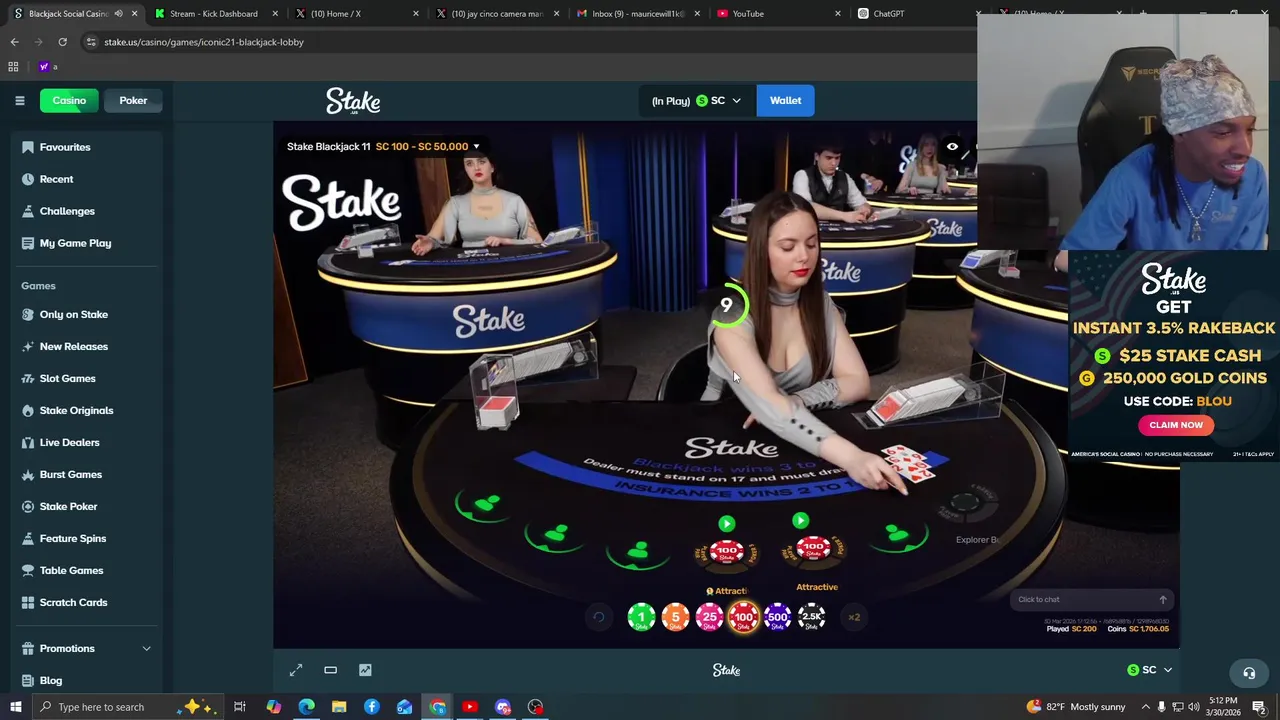Select the 25 chip

pos(709,617)
